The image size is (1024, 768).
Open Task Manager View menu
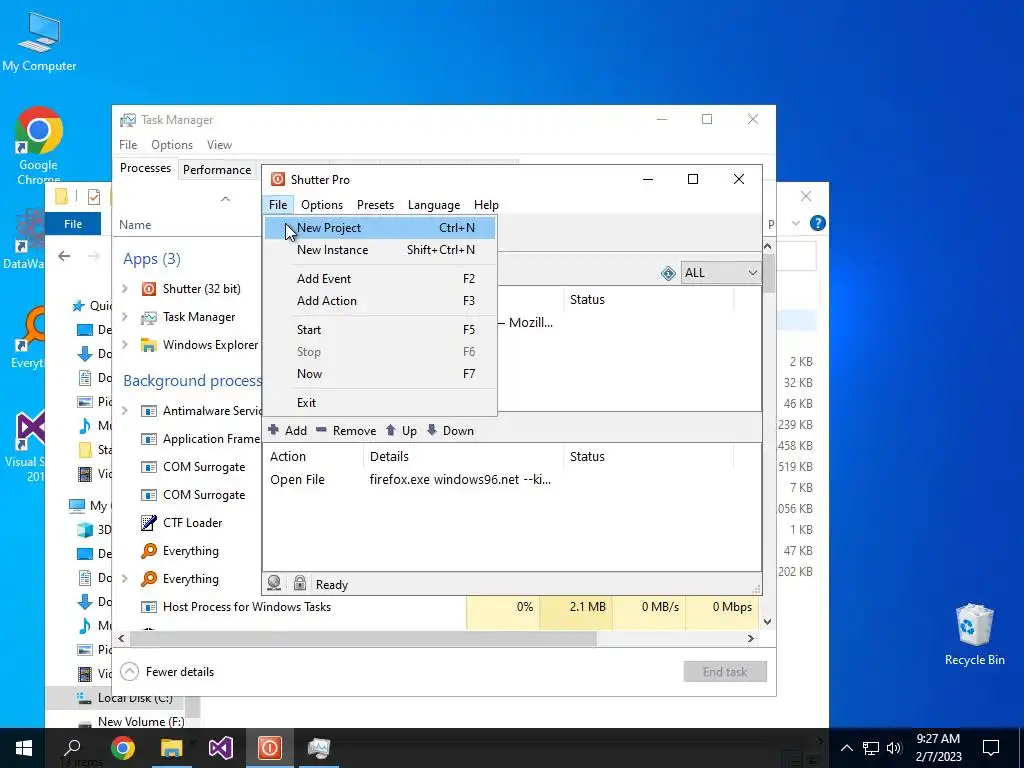[219, 145]
